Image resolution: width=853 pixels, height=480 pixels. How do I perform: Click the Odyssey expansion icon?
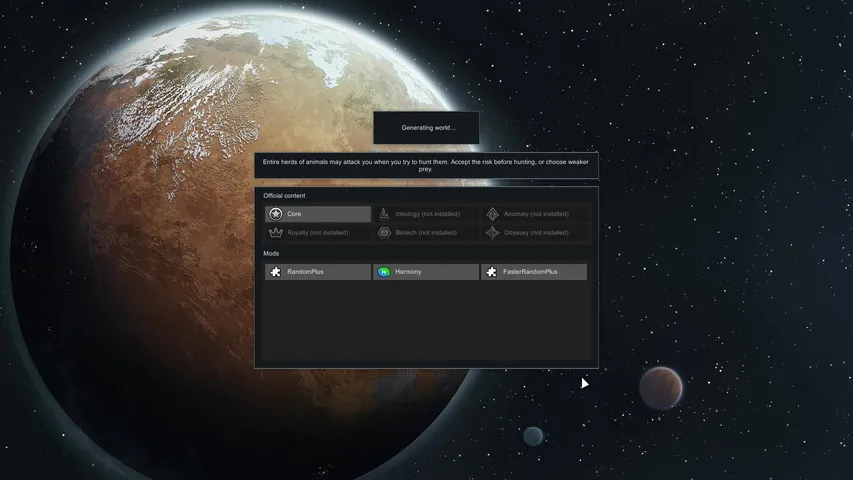[492, 232]
